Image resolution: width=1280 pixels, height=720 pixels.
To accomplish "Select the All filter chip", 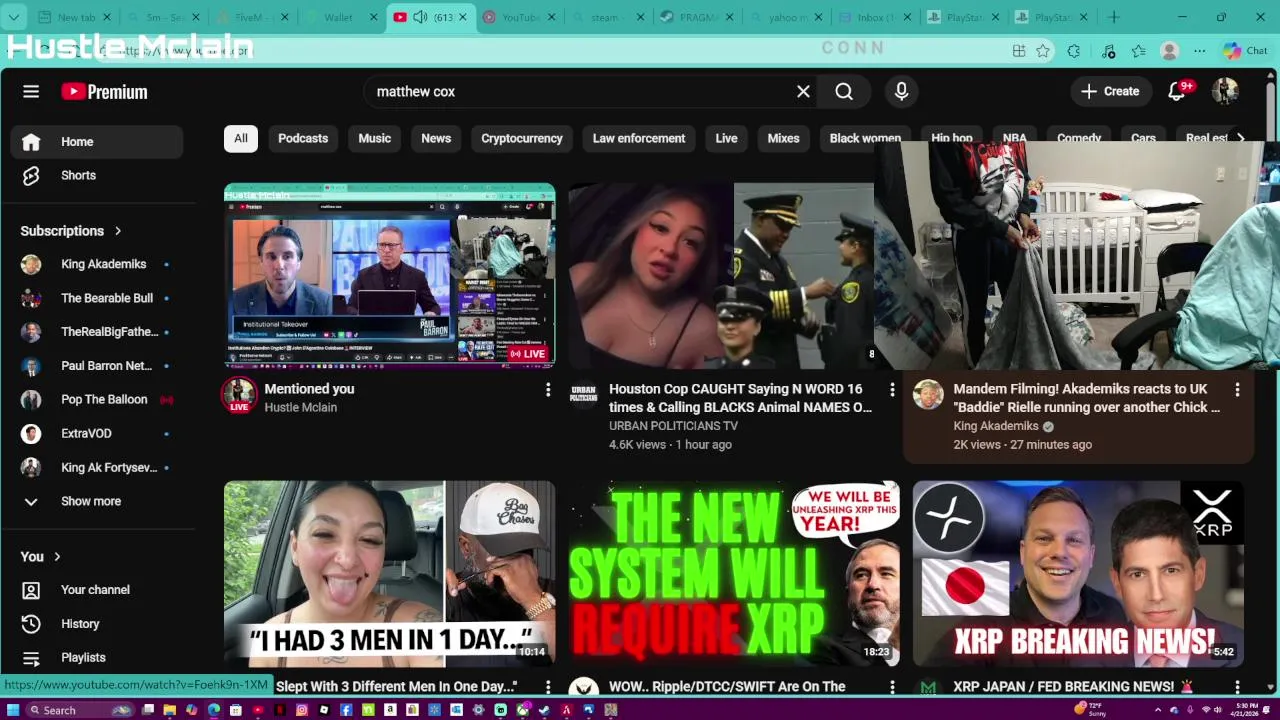I will pyautogui.click(x=241, y=138).
